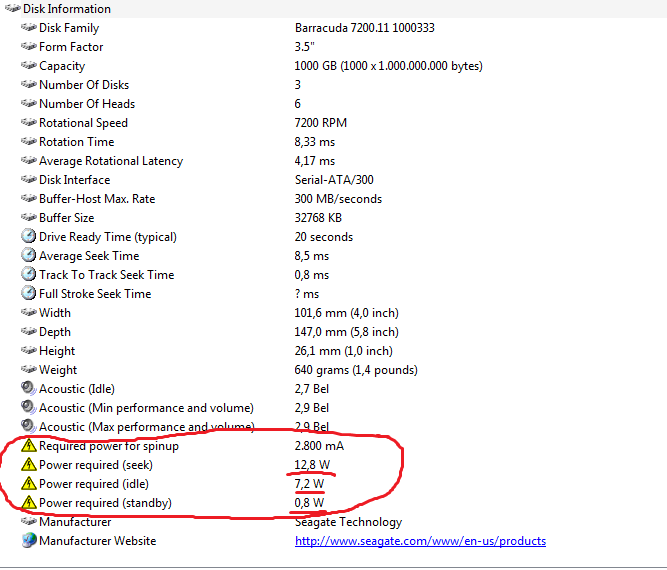The height and width of the screenshot is (570, 667).
Task: Click the warning icon for spinup power
Action: (29, 445)
